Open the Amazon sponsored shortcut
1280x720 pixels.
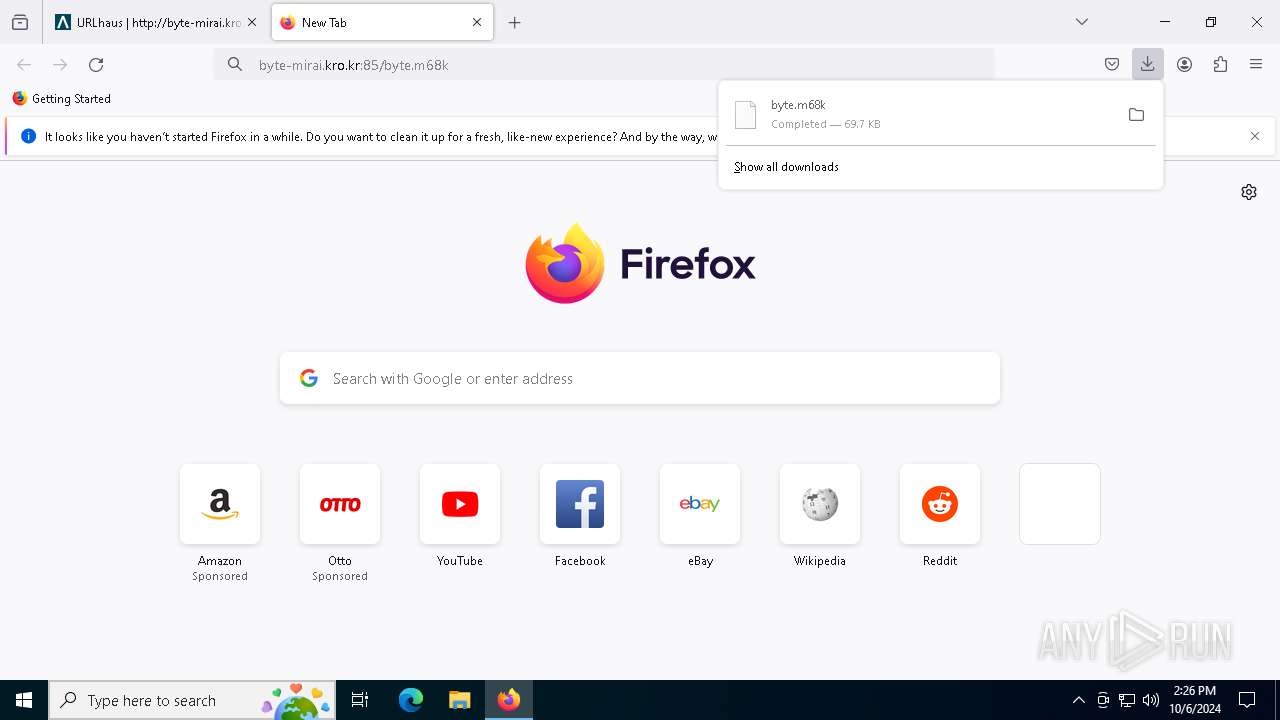(220, 504)
